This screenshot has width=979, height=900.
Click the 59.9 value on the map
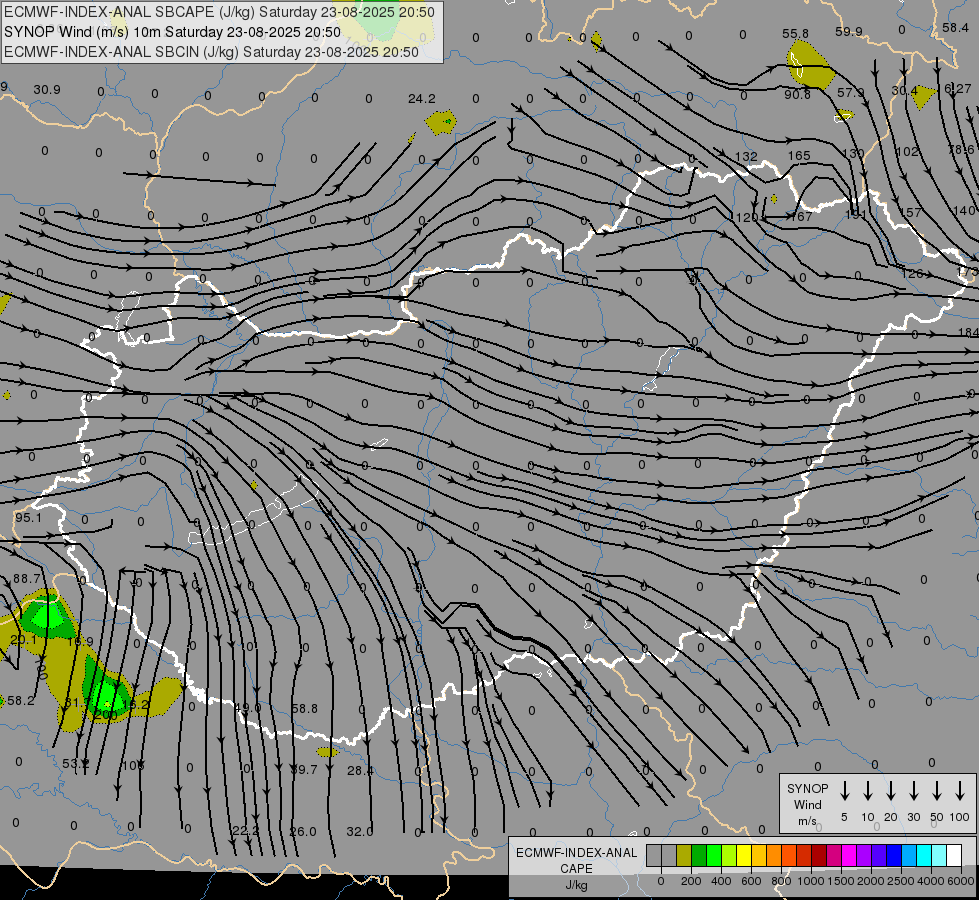click(x=849, y=31)
